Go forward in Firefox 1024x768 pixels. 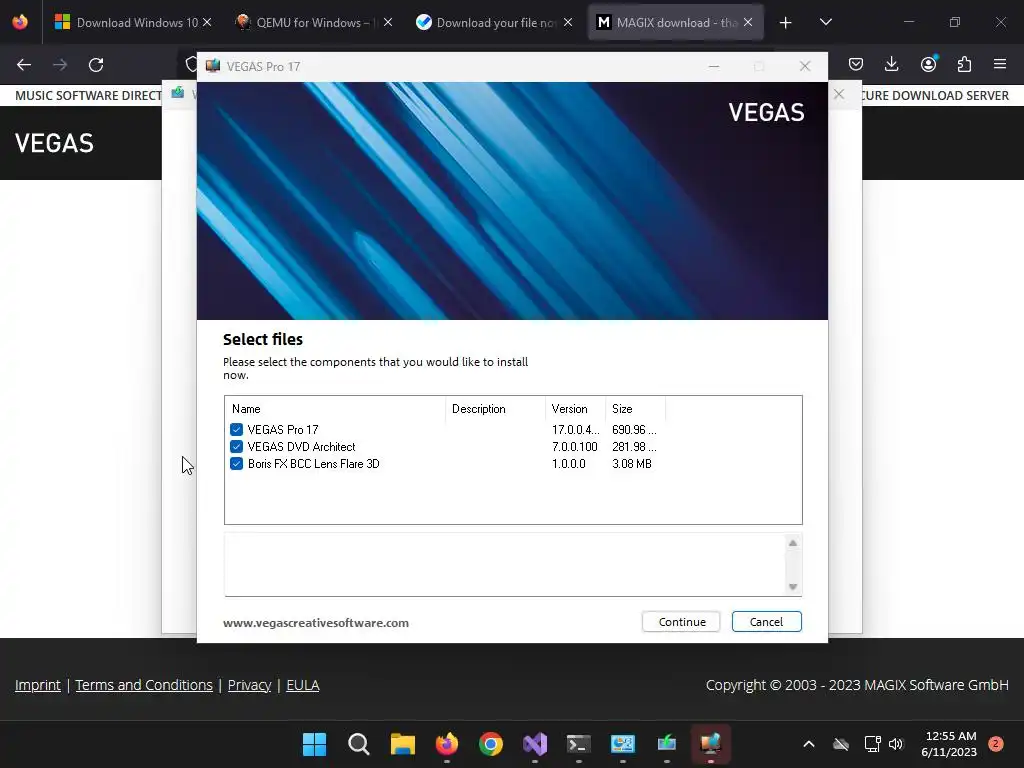[60, 65]
